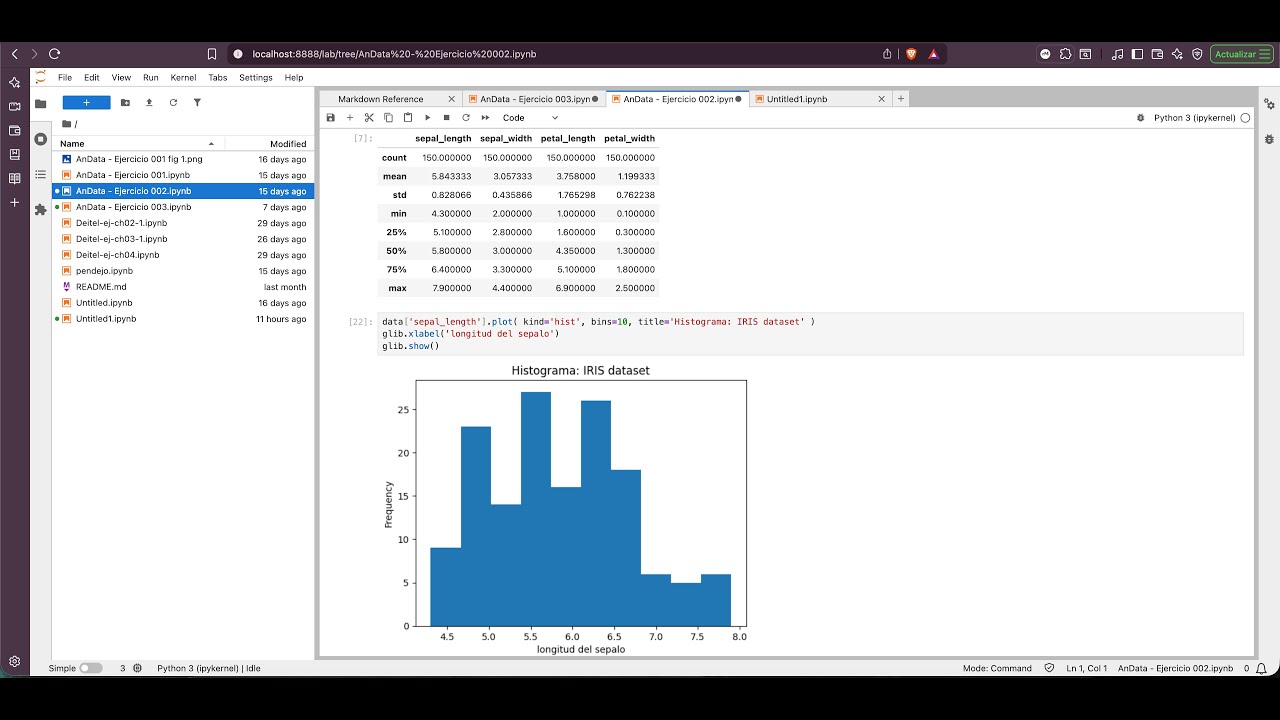Open the Tabs menu
Screen dimensions: 1280x720
[218, 77]
